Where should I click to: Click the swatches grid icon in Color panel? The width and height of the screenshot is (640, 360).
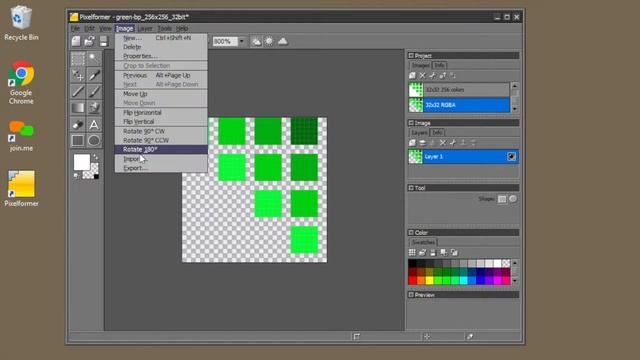pos(412,253)
